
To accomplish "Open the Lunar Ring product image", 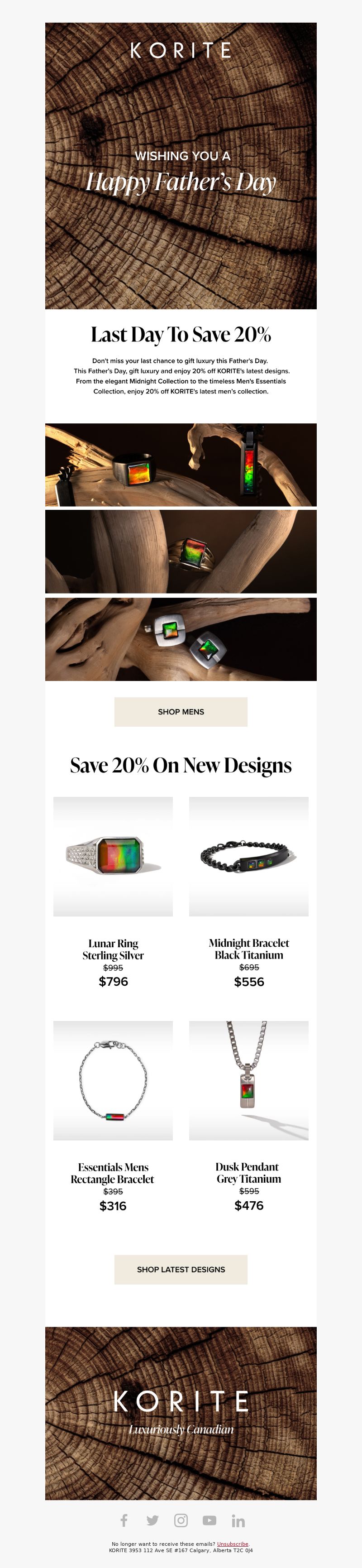I will coord(113,856).
